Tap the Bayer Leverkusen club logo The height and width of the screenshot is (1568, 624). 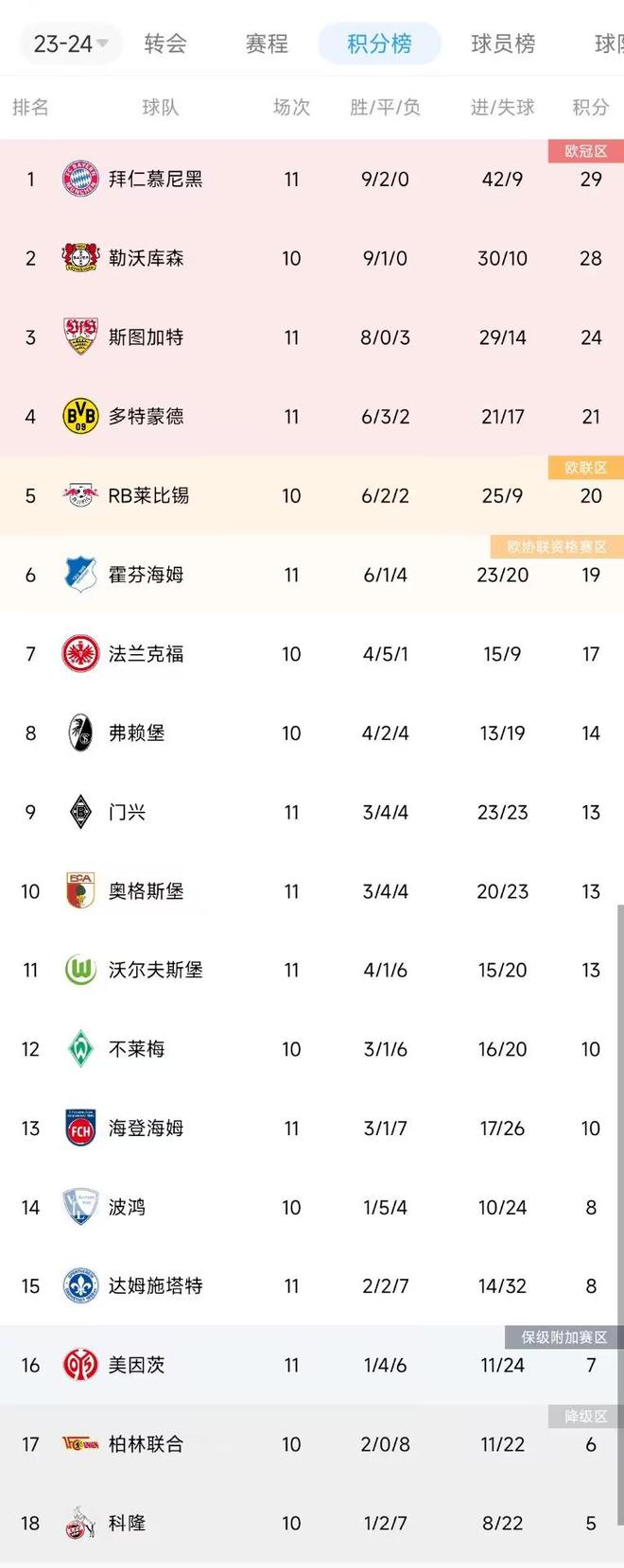coord(80,258)
